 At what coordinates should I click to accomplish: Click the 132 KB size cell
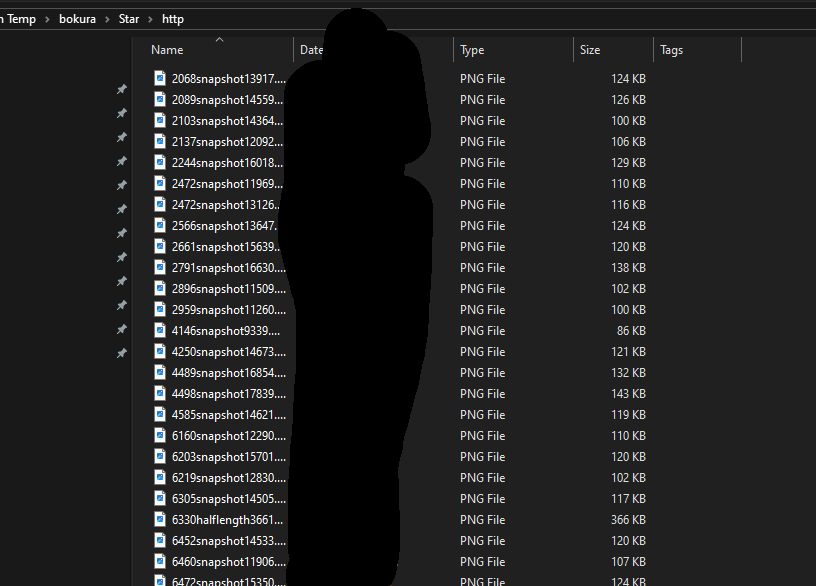[x=628, y=373]
